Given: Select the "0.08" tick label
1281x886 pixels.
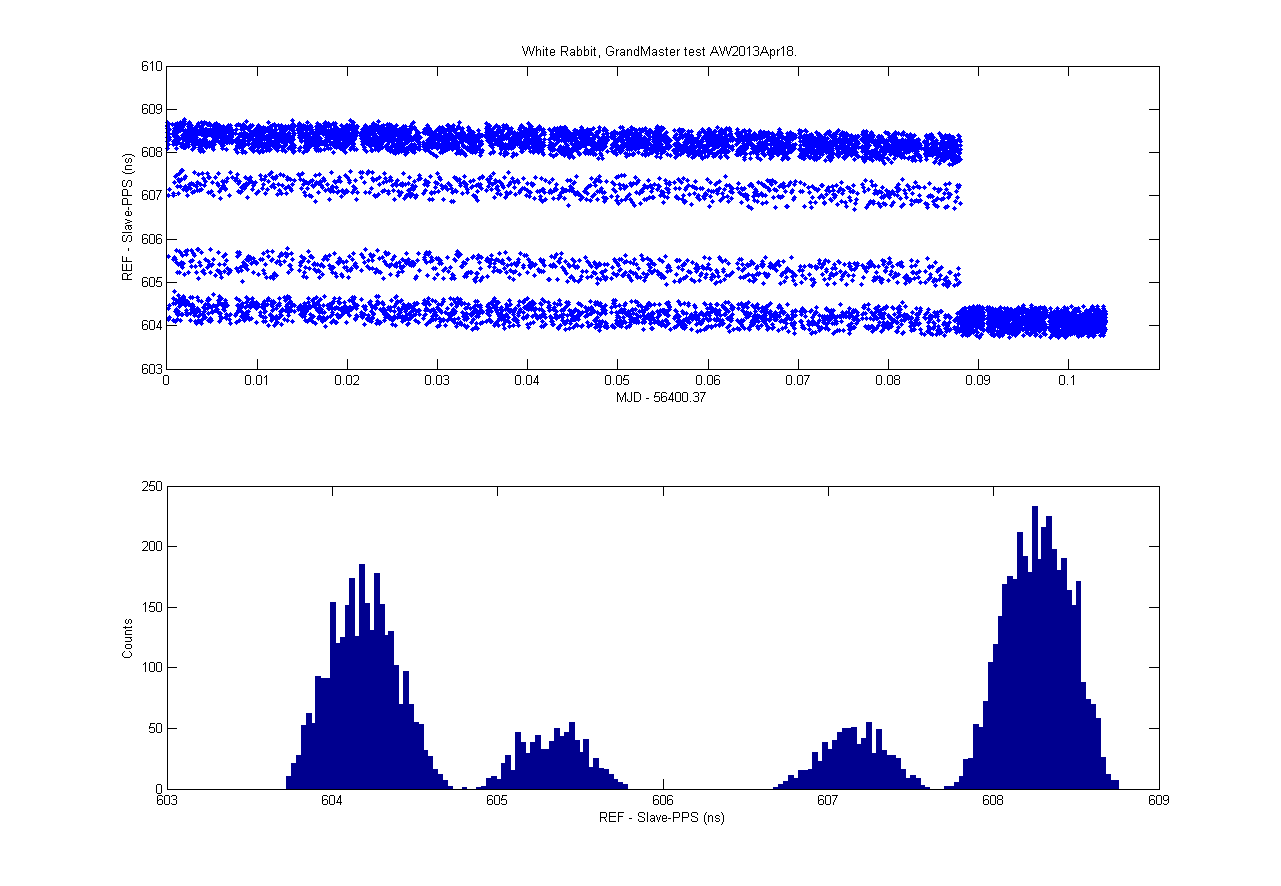Looking at the screenshot, I should click(x=888, y=381).
